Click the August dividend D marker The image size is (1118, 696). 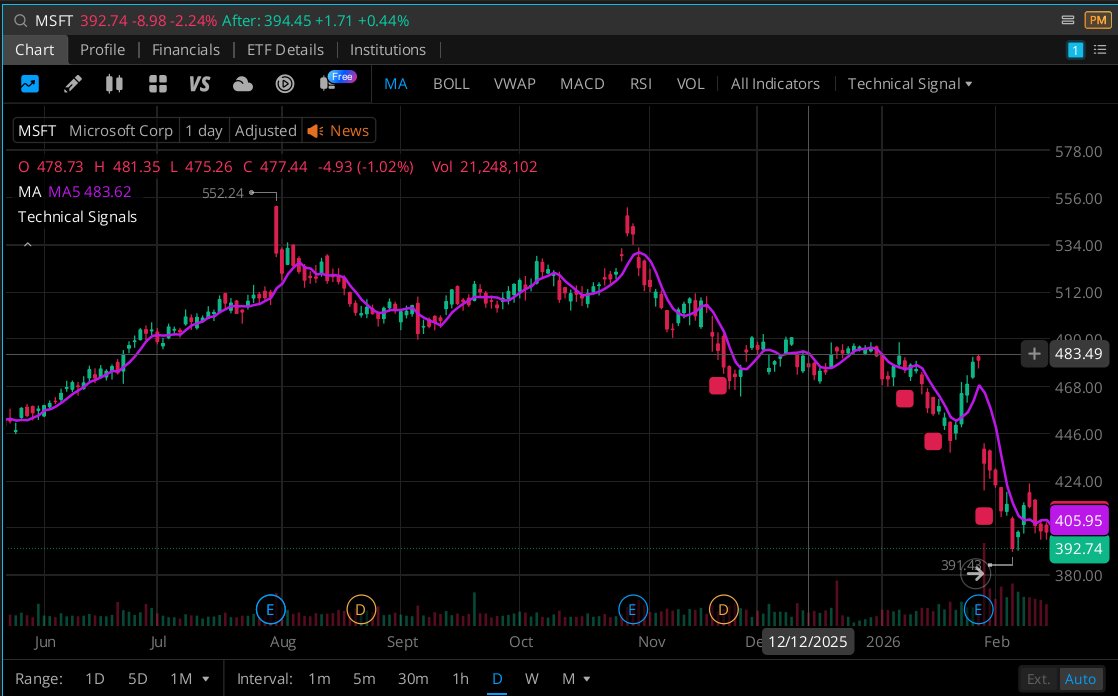click(361, 610)
